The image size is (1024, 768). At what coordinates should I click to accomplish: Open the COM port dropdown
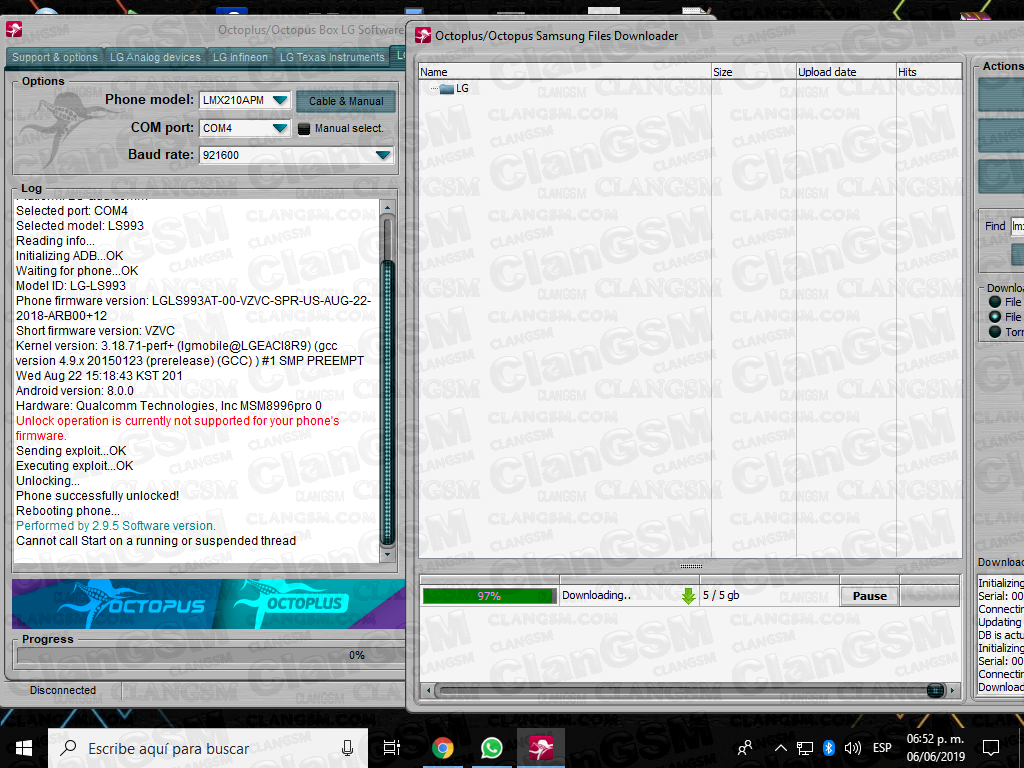click(x=280, y=128)
